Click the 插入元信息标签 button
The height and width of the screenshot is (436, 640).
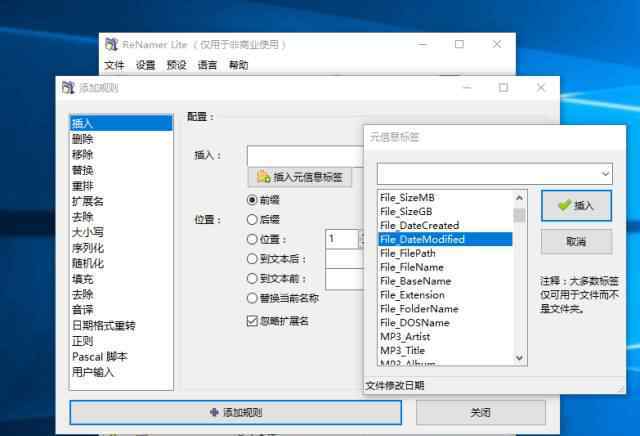pyautogui.click(x=300, y=177)
